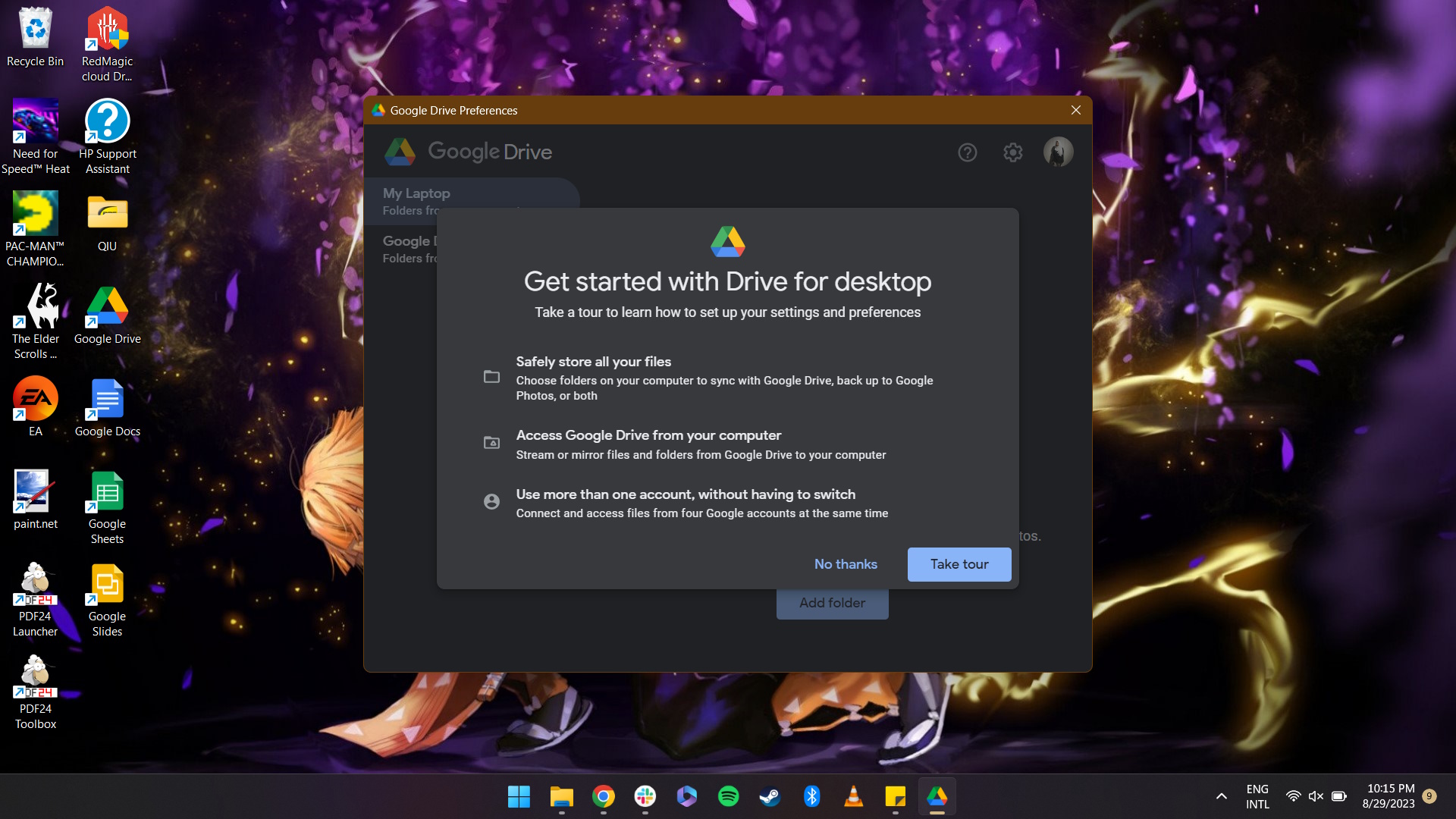Screen dimensions: 1456x819
Task: Open Google Drive Settings gear icon
Action: pyautogui.click(x=1013, y=152)
